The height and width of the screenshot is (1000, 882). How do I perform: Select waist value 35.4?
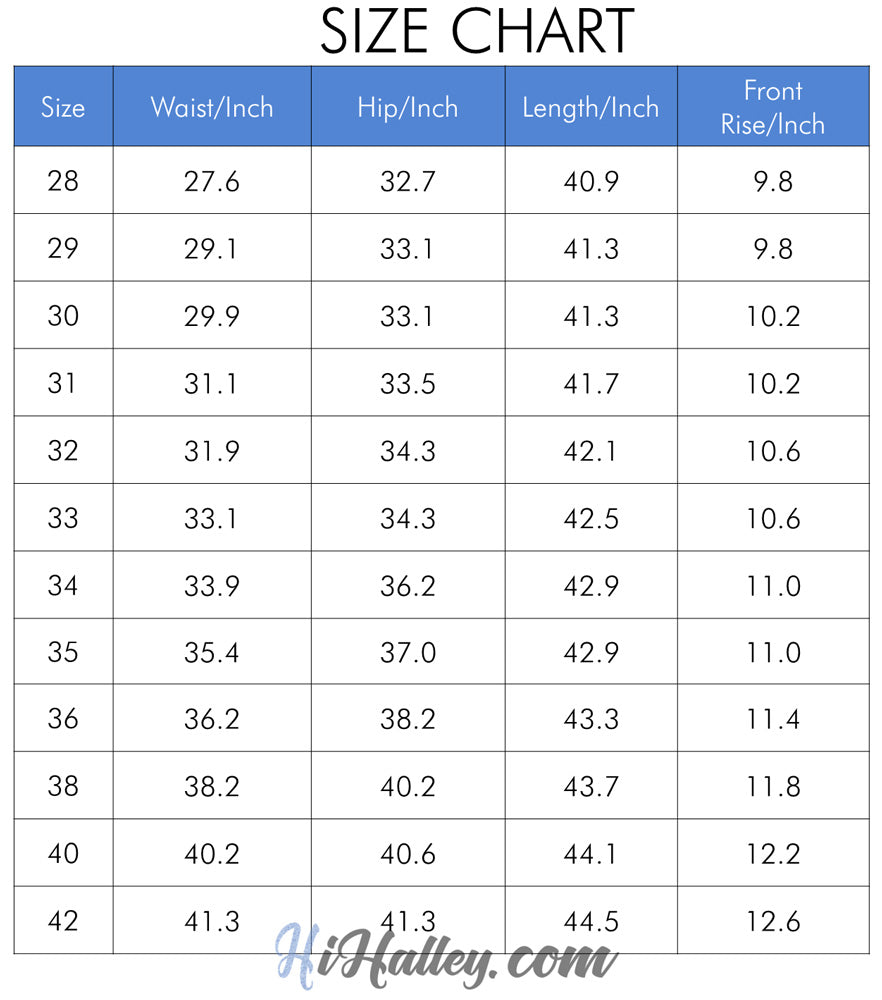(x=212, y=652)
